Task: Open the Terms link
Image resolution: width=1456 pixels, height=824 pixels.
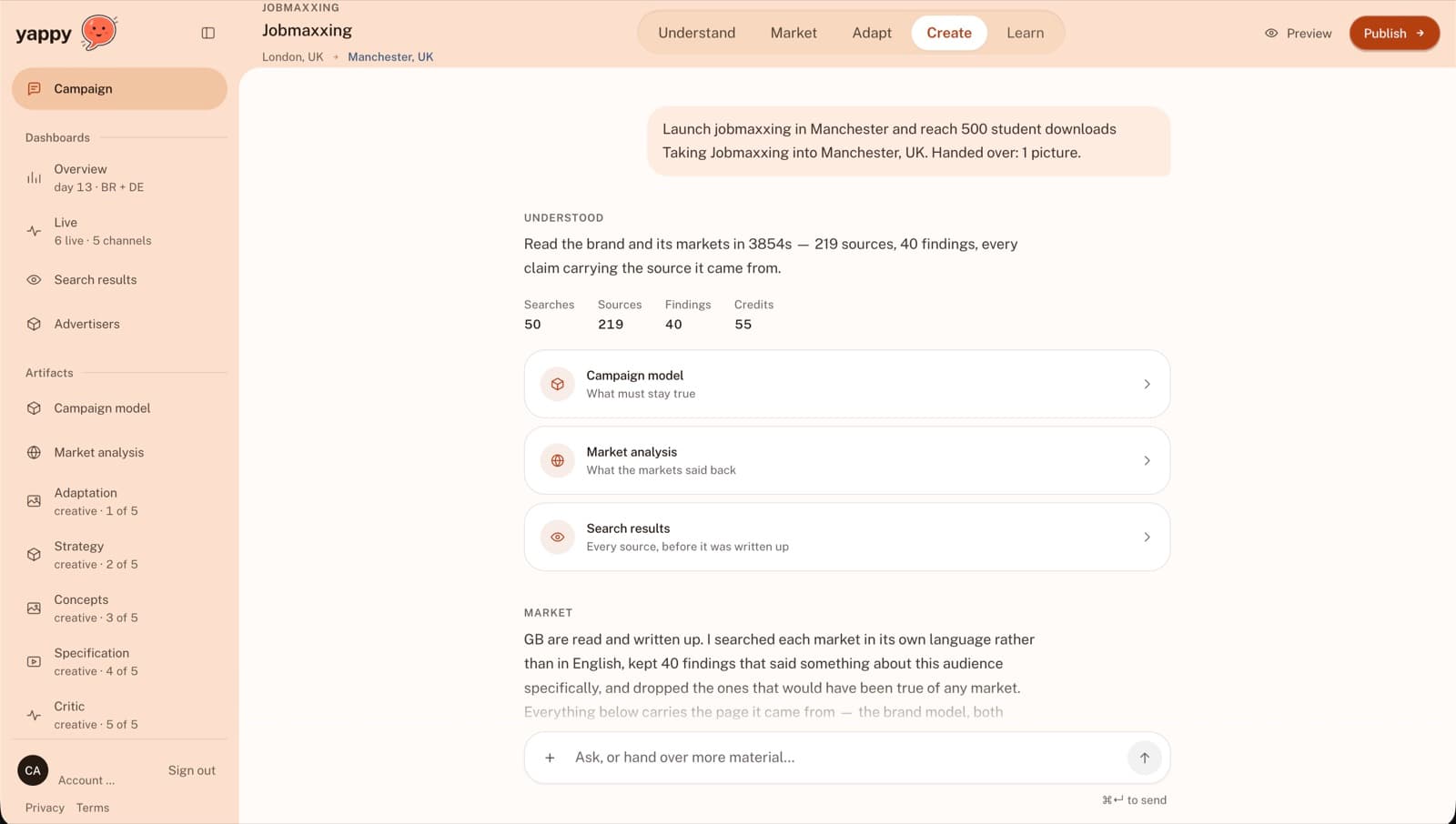Action: coord(93,808)
